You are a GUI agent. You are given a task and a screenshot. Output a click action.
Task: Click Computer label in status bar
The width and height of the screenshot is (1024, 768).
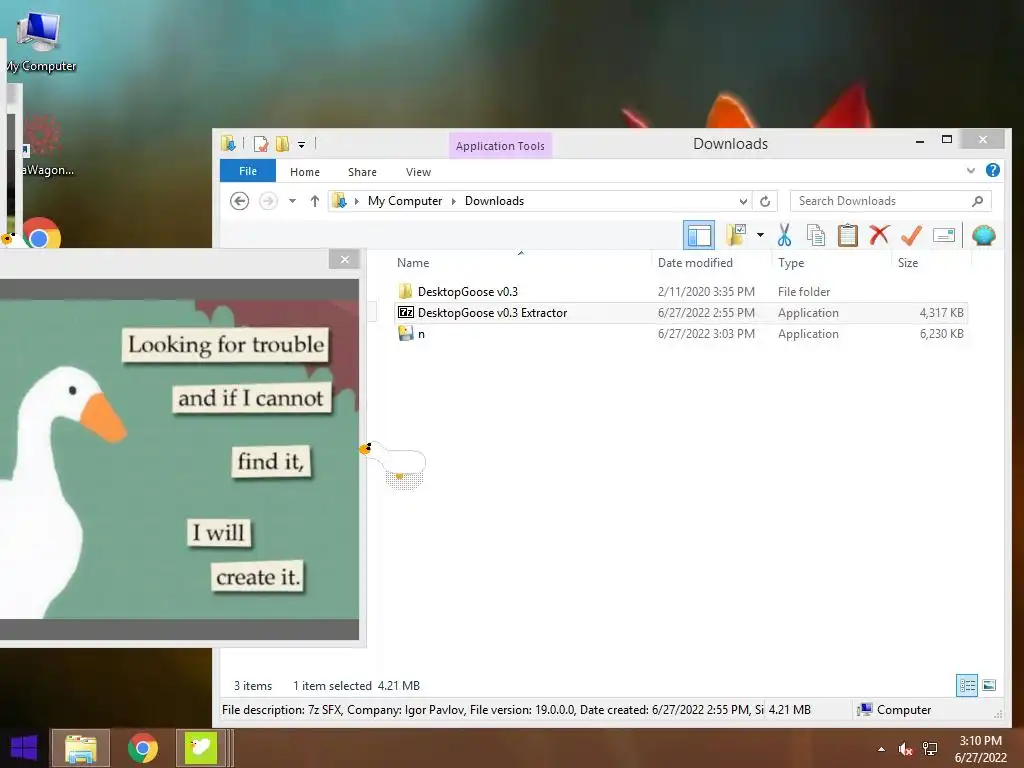[904, 710]
